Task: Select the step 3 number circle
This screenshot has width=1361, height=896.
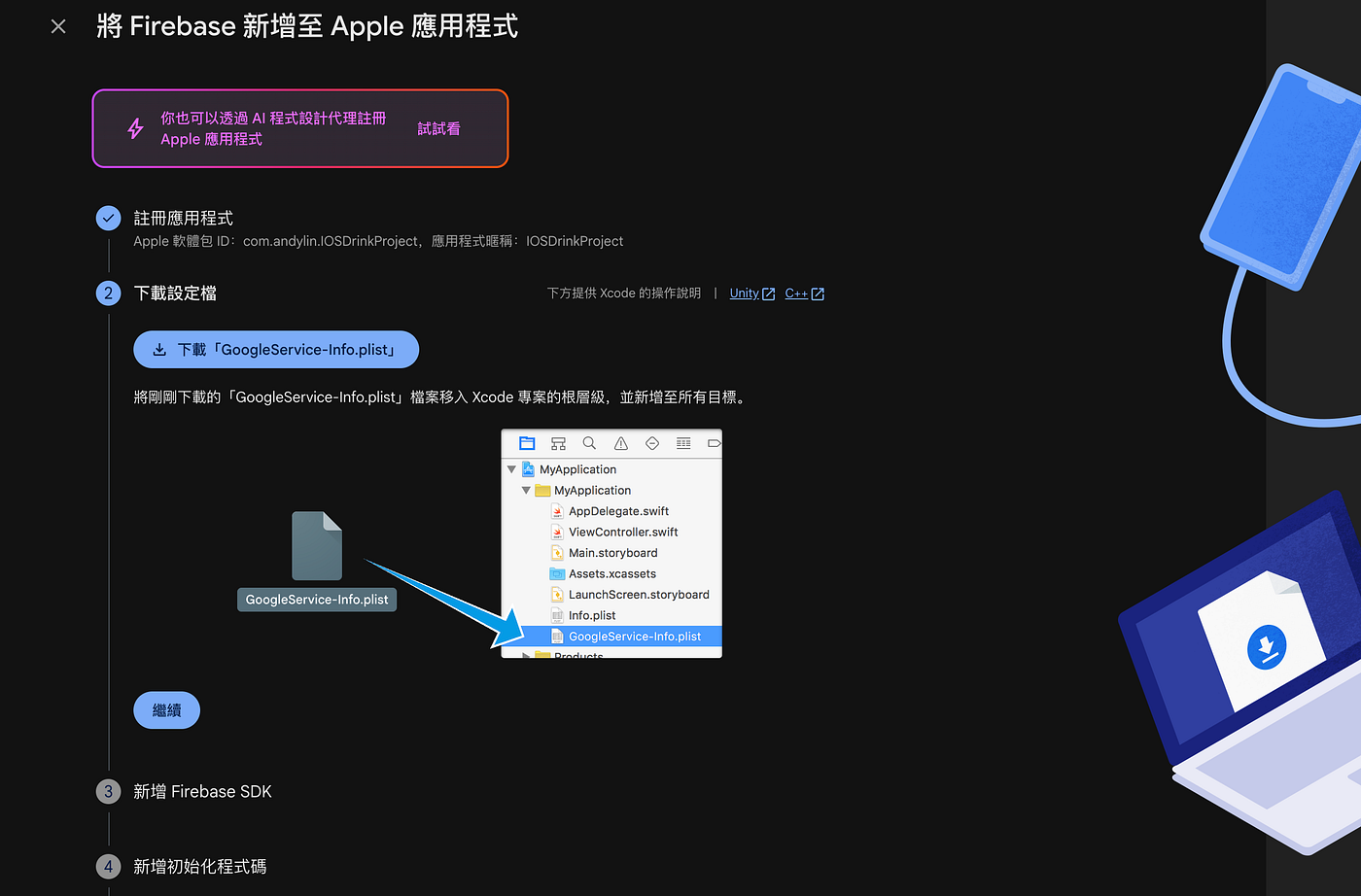Action: [109, 791]
